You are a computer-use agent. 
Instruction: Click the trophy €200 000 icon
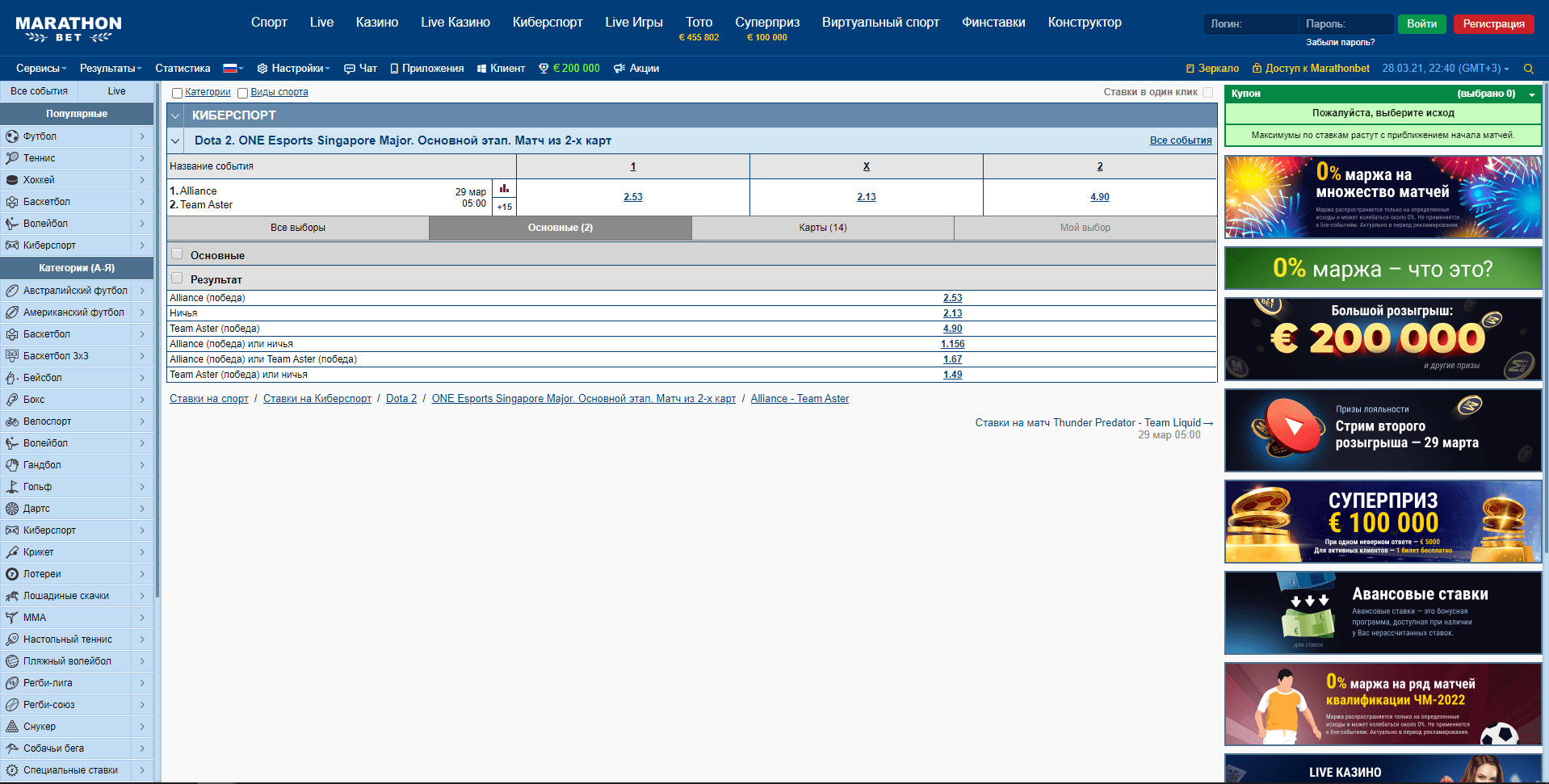pos(544,69)
